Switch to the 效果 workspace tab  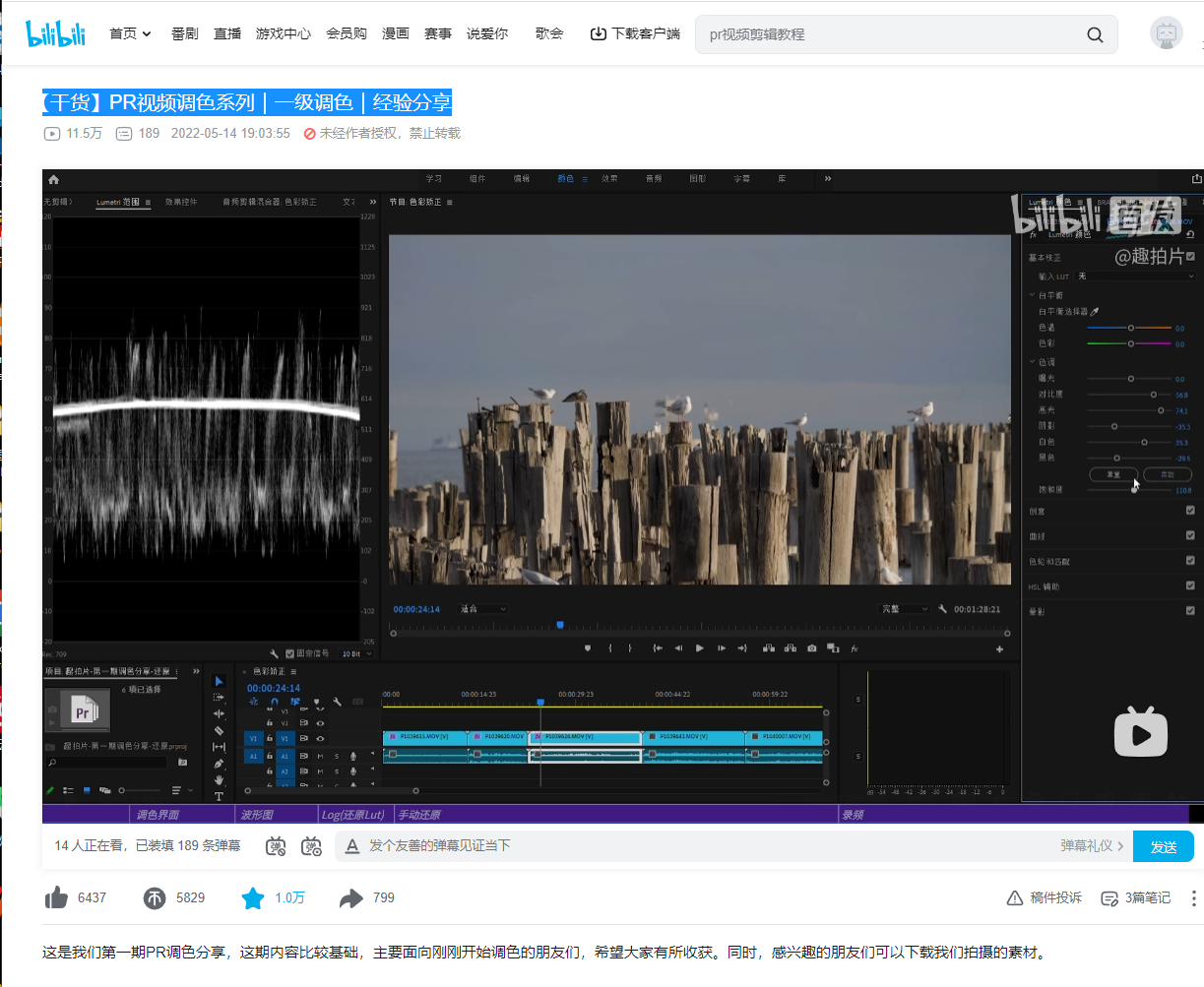tap(610, 179)
